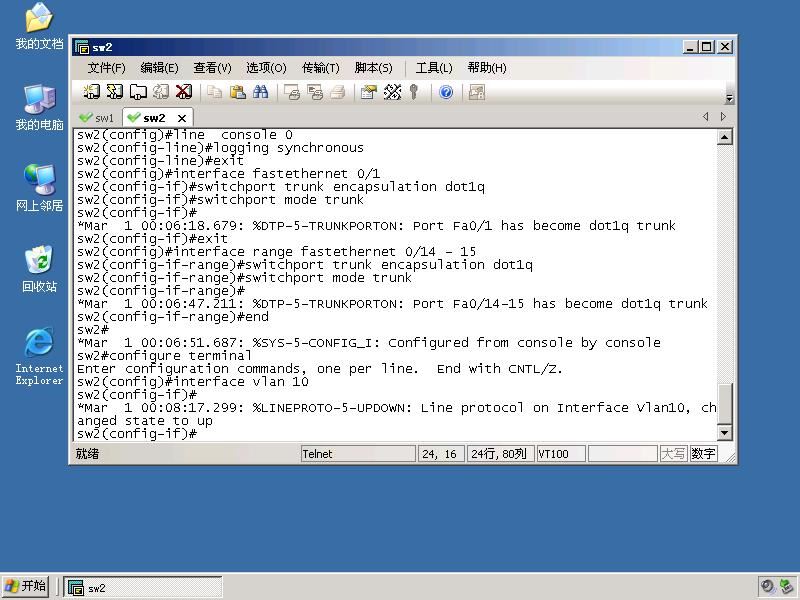The image size is (800, 600).
Task: Click the %SYS-5-CONFIG_I log message line
Action: (369, 342)
